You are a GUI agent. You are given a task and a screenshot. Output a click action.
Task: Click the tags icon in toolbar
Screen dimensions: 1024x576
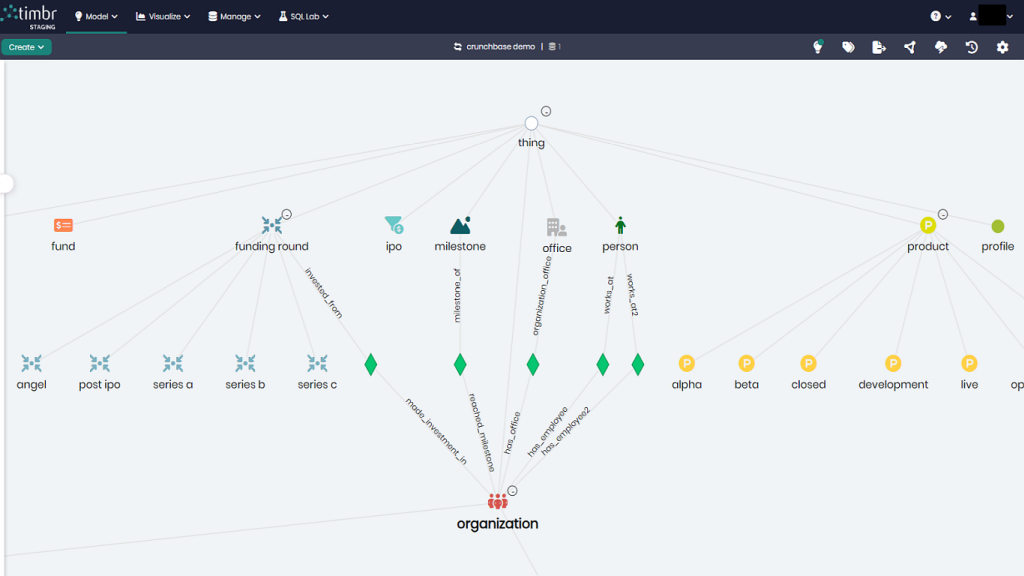click(848, 47)
